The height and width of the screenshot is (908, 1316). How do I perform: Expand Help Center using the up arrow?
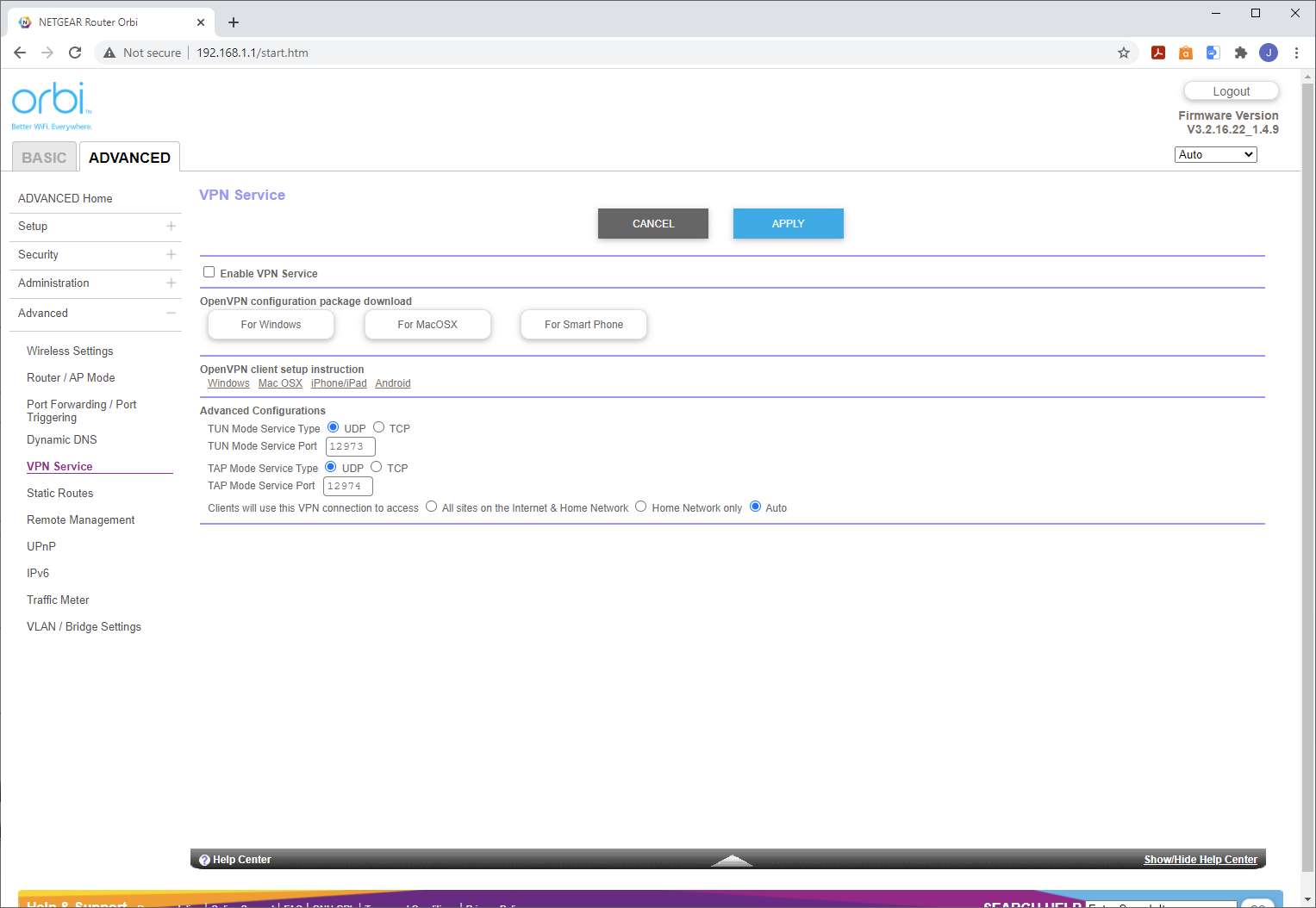pyautogui.click(x=733, y=860)
